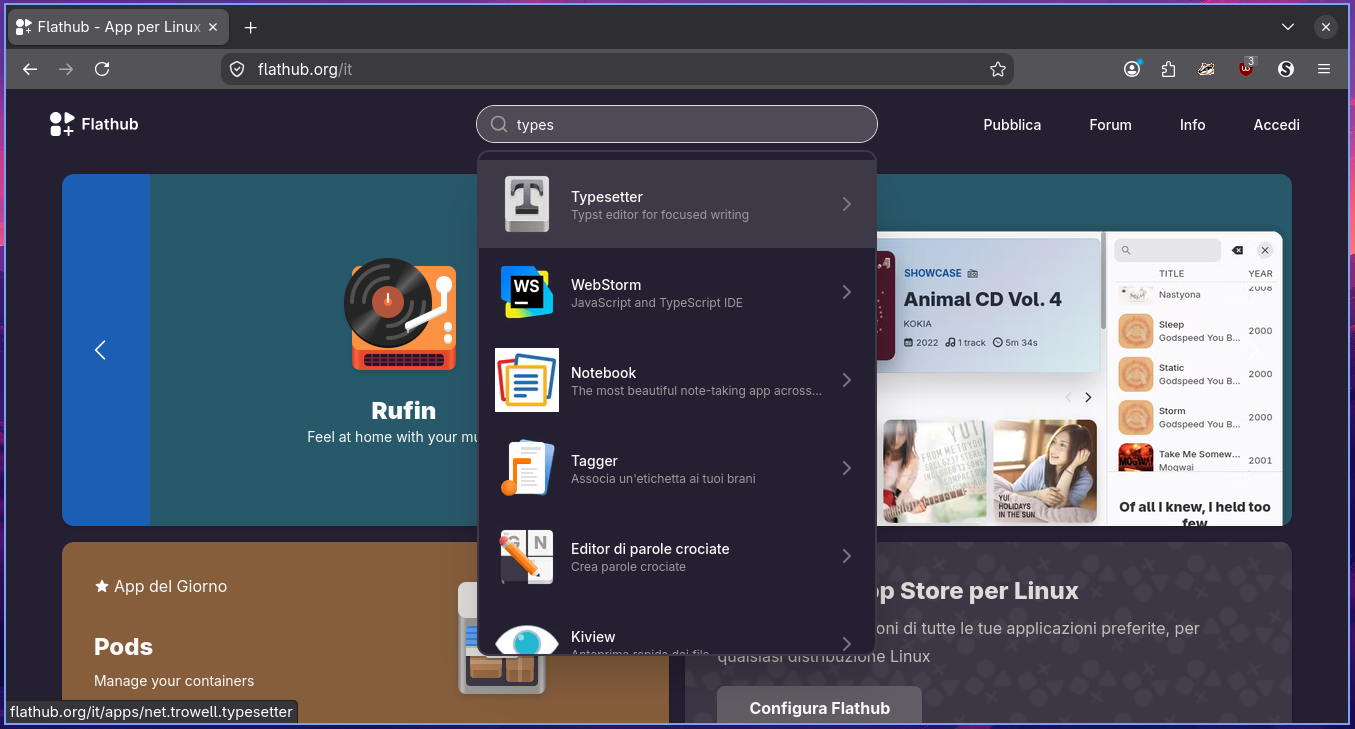Click the Accedi login link
Image resolution: width=1355 pixels, height=729 pixels.
click(x=1277, y=125)
